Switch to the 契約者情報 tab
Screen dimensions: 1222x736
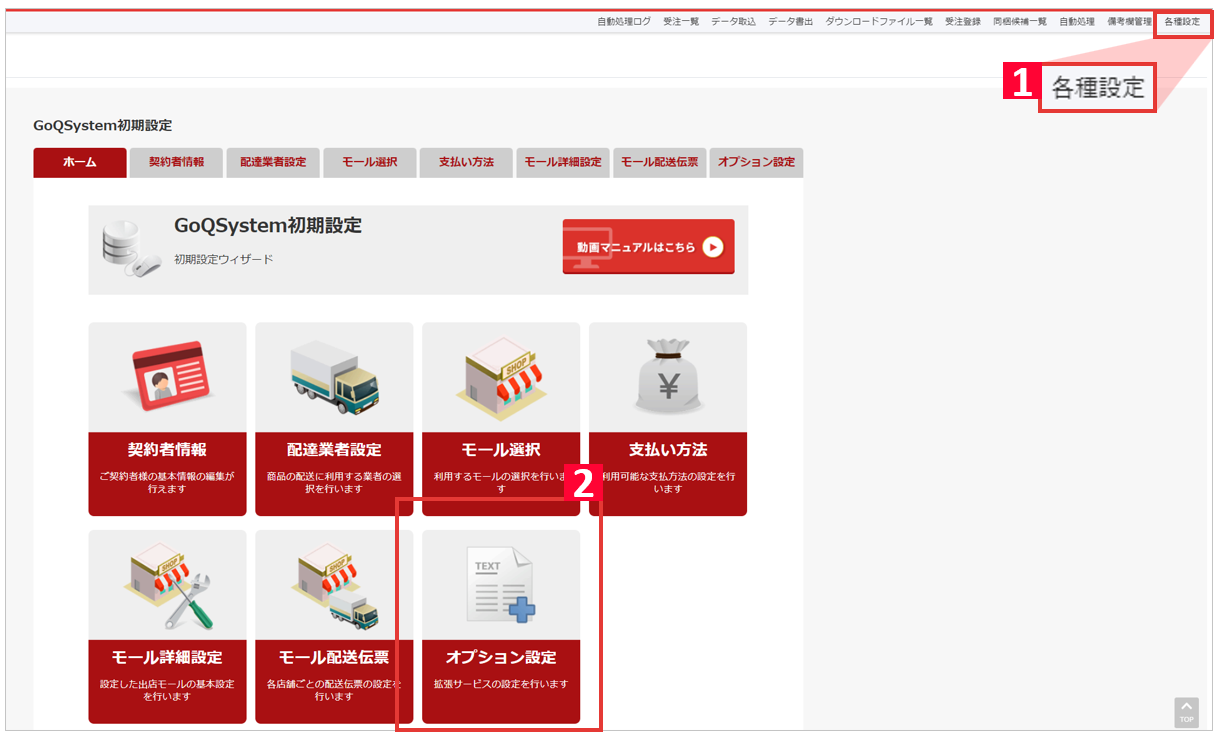177,162
